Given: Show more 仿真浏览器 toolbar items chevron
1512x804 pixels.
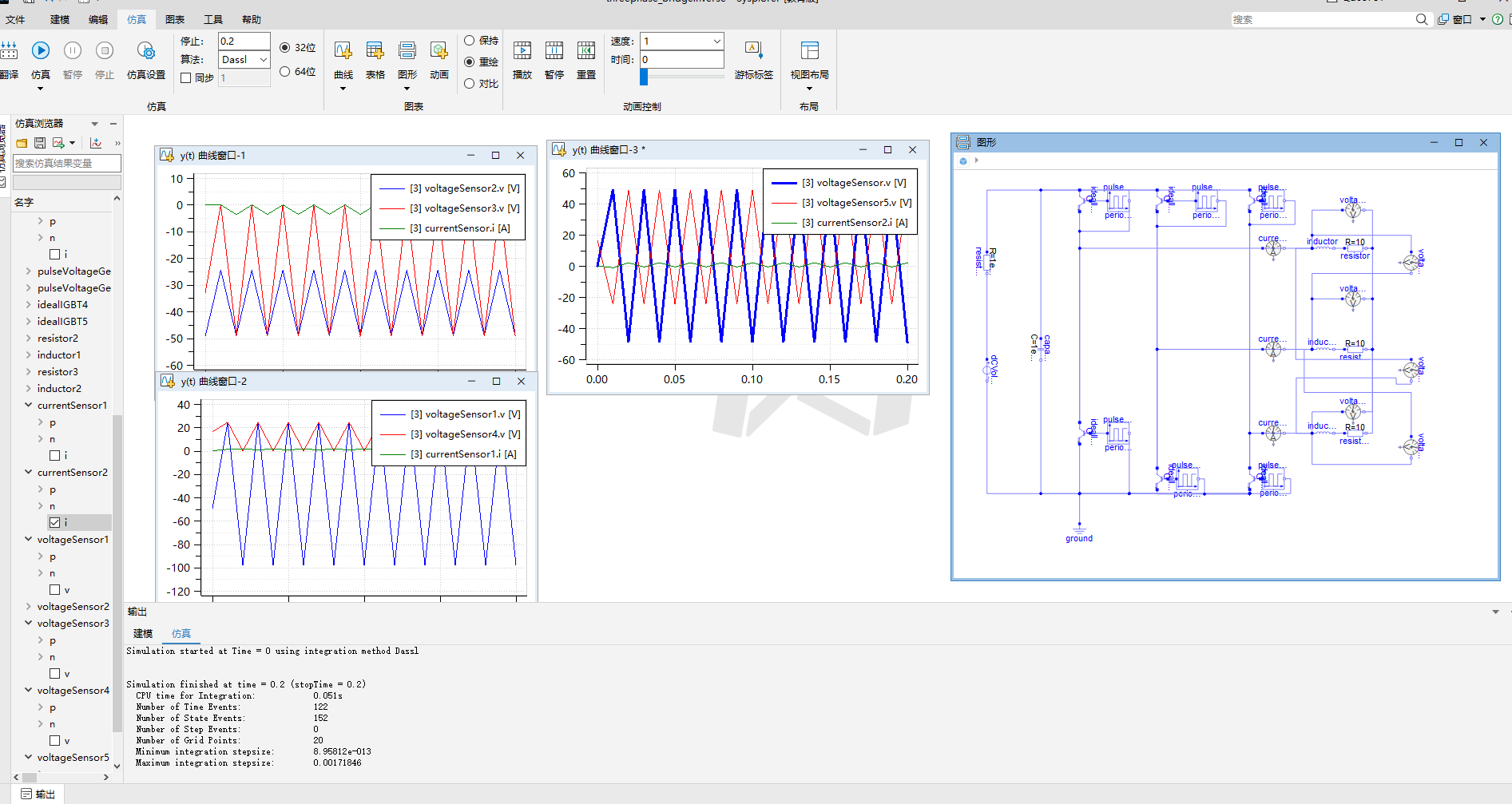Looking at the screenshot, I should [117, 143].
